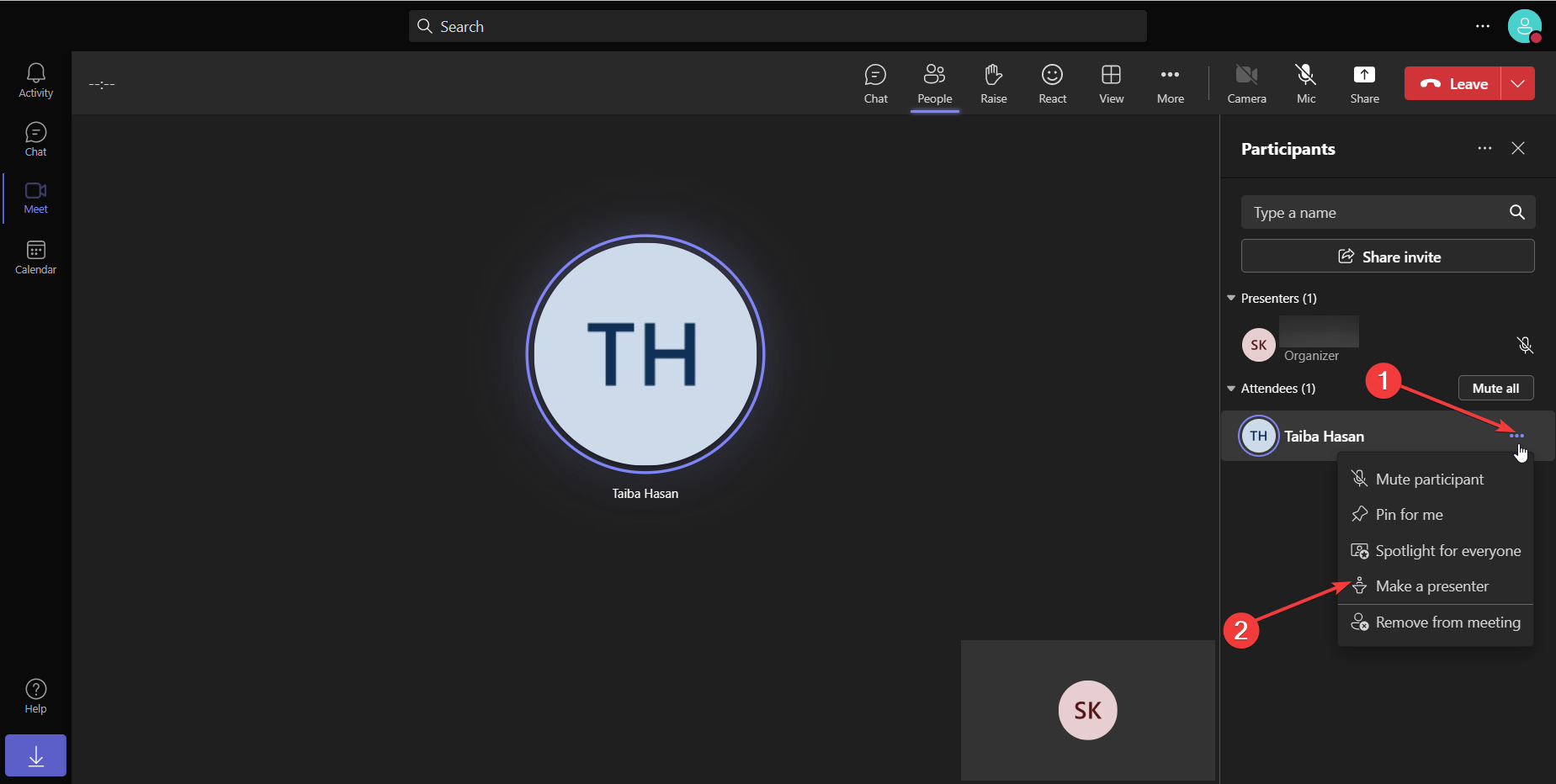Open the React emoji menu
Viewport: 1556px width, 784px height.
(1052, 84)
